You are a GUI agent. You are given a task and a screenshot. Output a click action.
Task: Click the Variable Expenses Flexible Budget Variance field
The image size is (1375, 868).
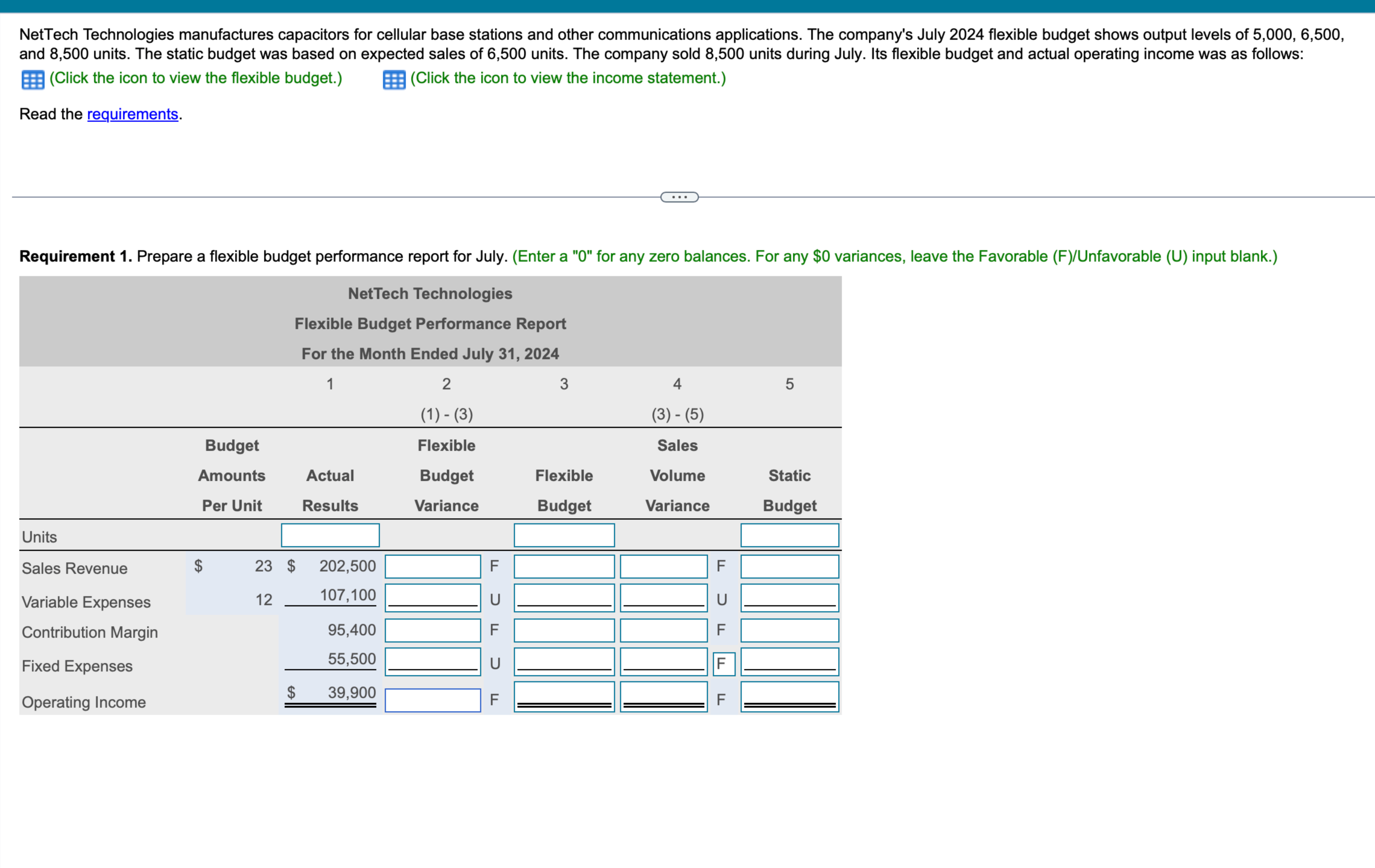point(432,598)
